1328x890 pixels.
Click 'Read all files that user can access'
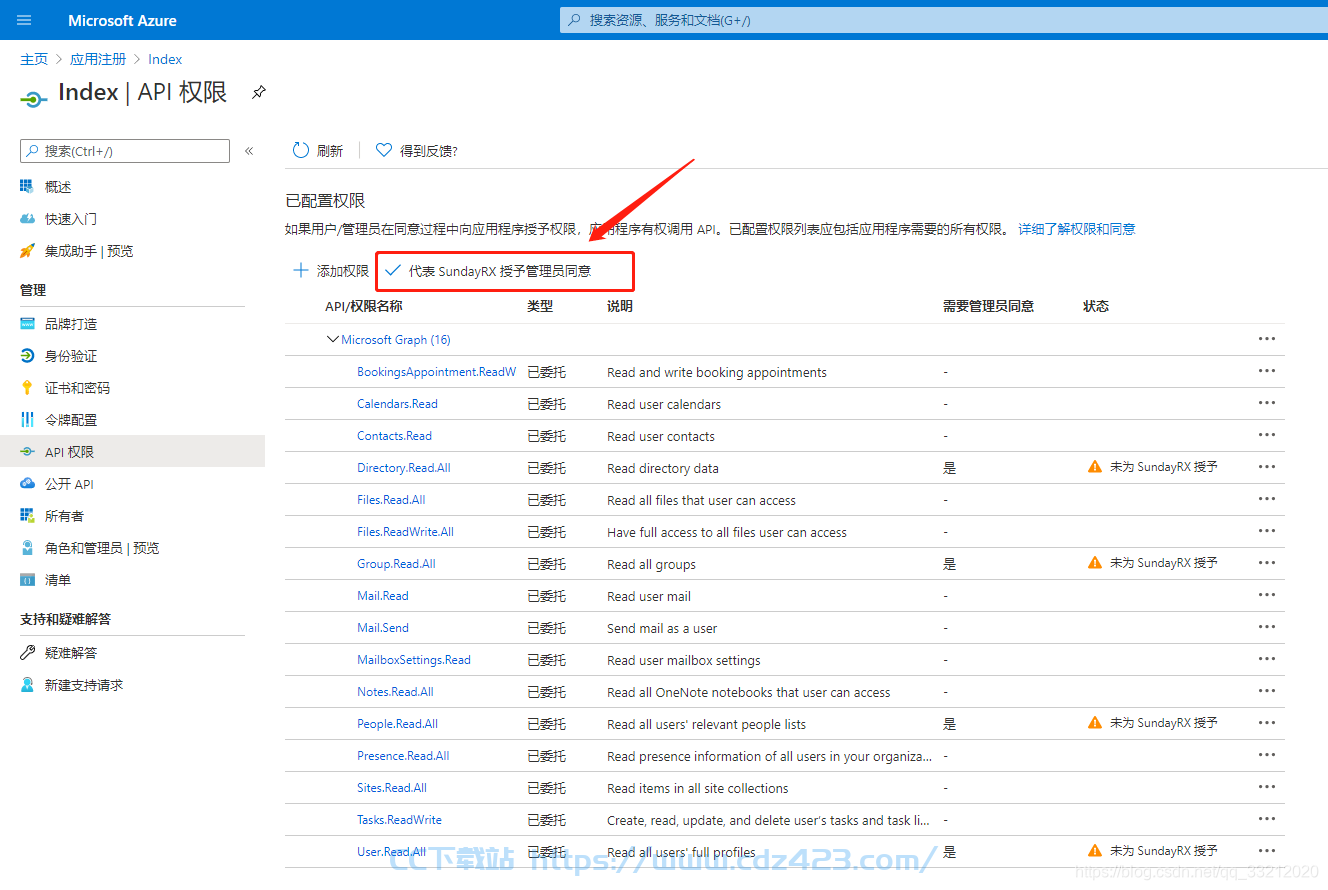(x=701, y=500)
